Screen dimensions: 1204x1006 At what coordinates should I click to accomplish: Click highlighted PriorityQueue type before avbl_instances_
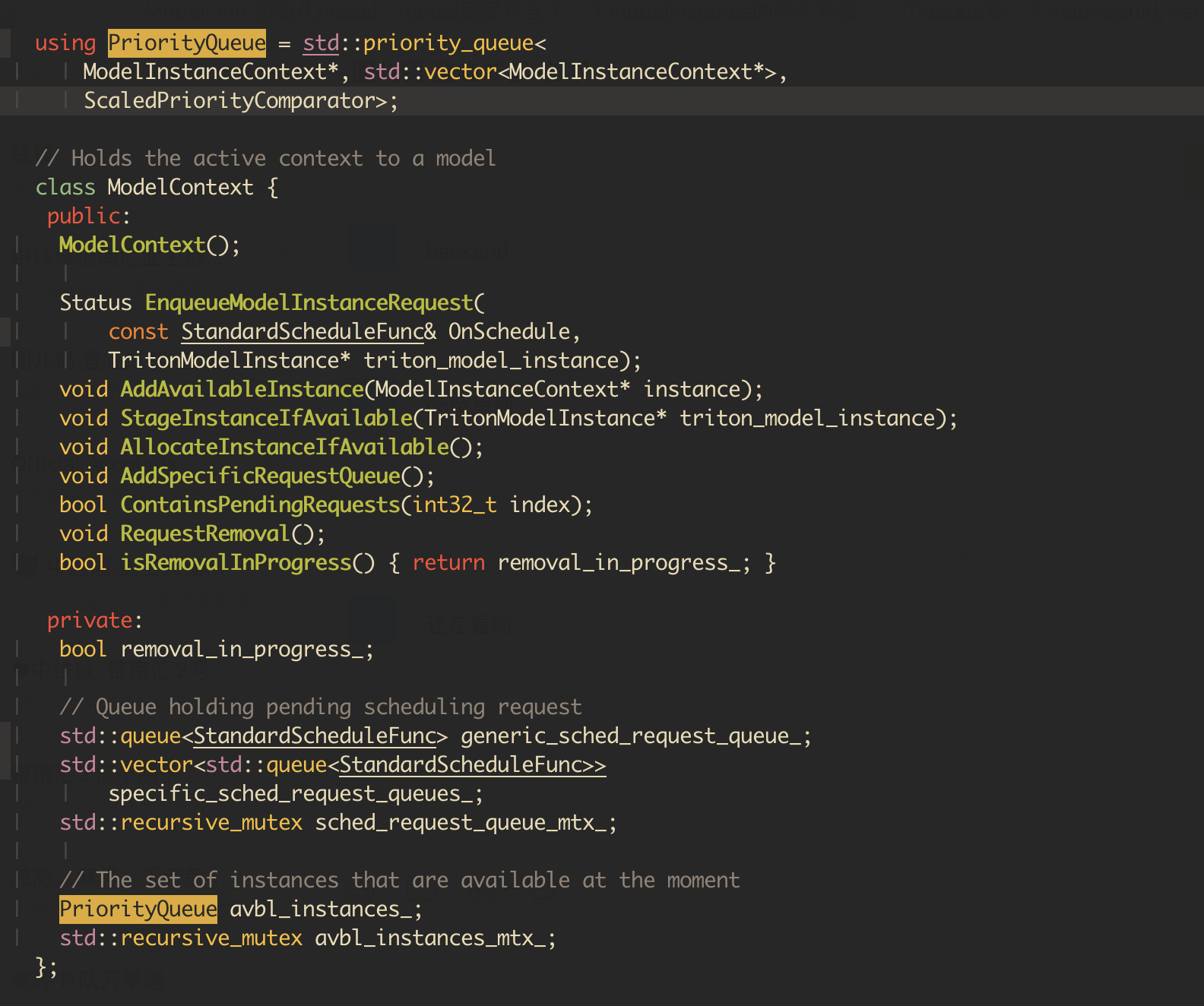tap(138, 910)
